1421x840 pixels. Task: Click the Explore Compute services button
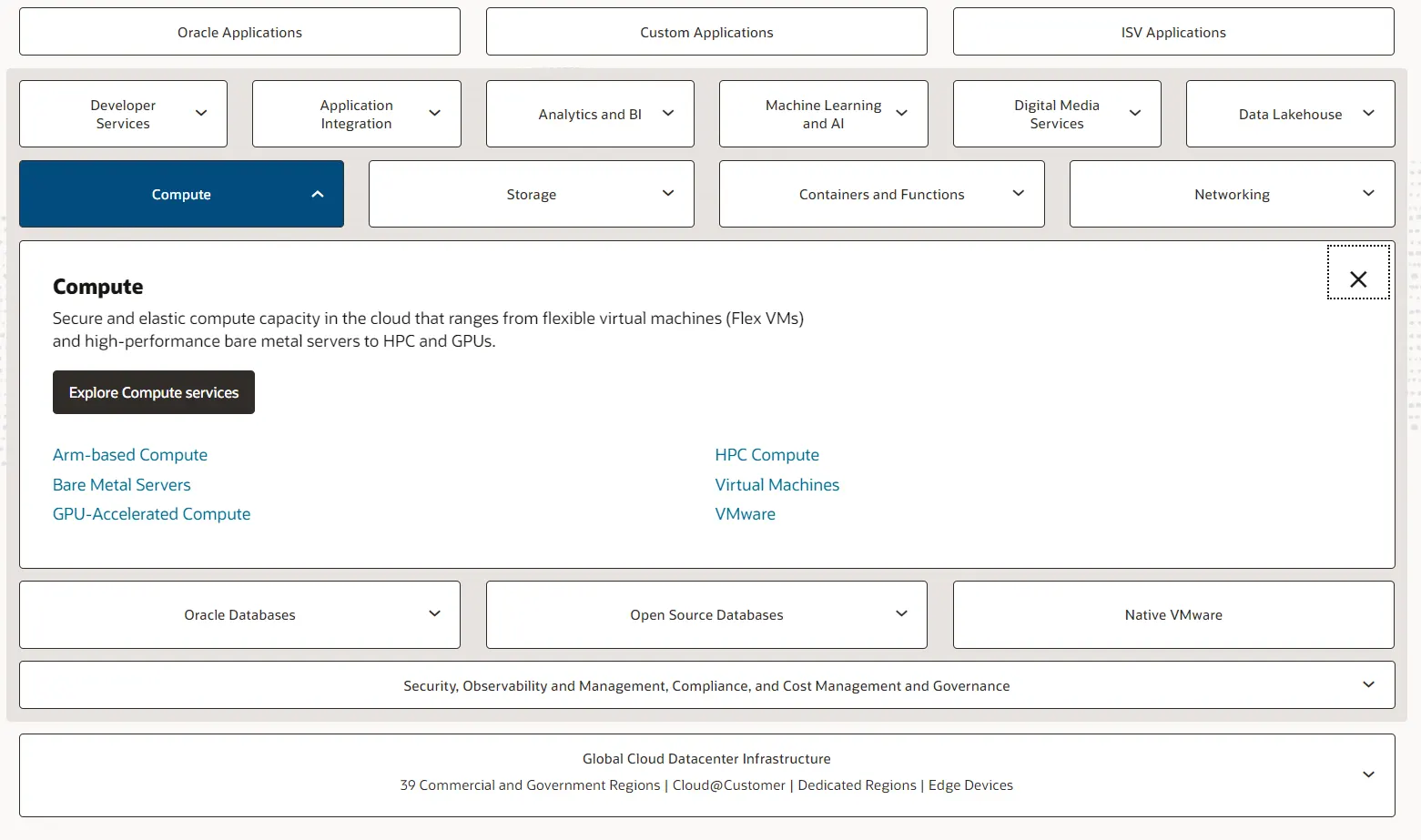[154, 392]
